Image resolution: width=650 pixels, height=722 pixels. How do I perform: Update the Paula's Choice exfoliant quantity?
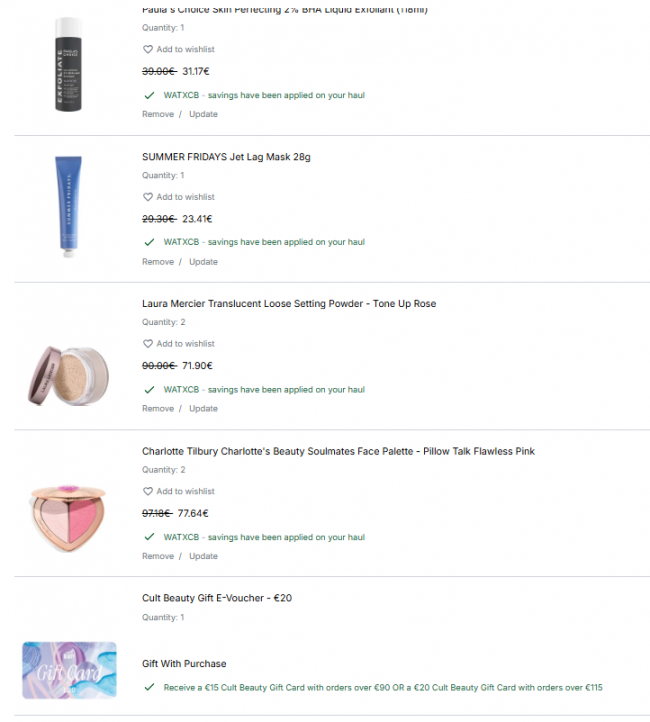pyautogui.click(x=203, y=114)
